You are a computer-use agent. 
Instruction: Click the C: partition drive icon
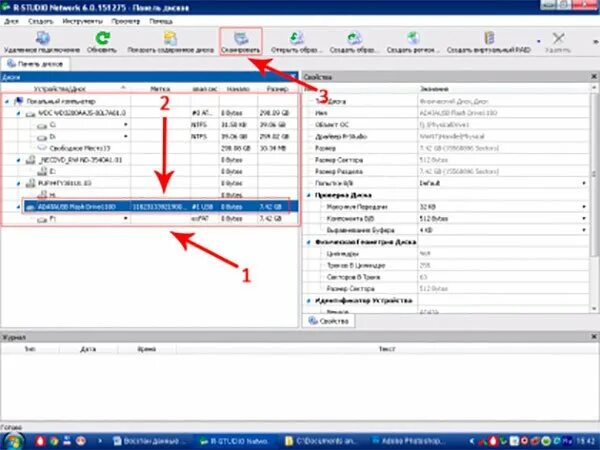(42, 126)
